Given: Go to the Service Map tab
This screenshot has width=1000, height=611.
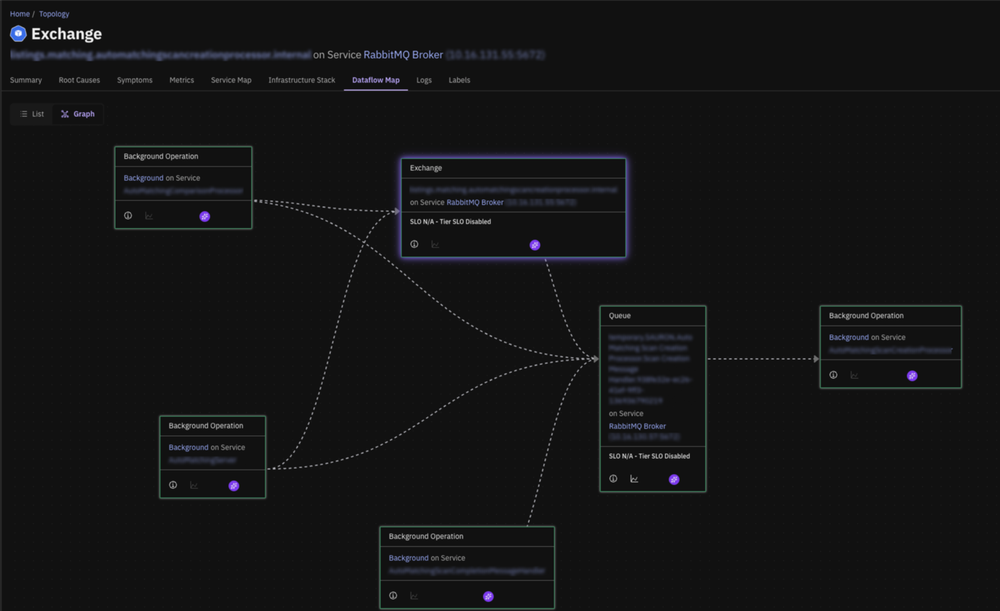Looking at the screenshot, I should (231, 80).
